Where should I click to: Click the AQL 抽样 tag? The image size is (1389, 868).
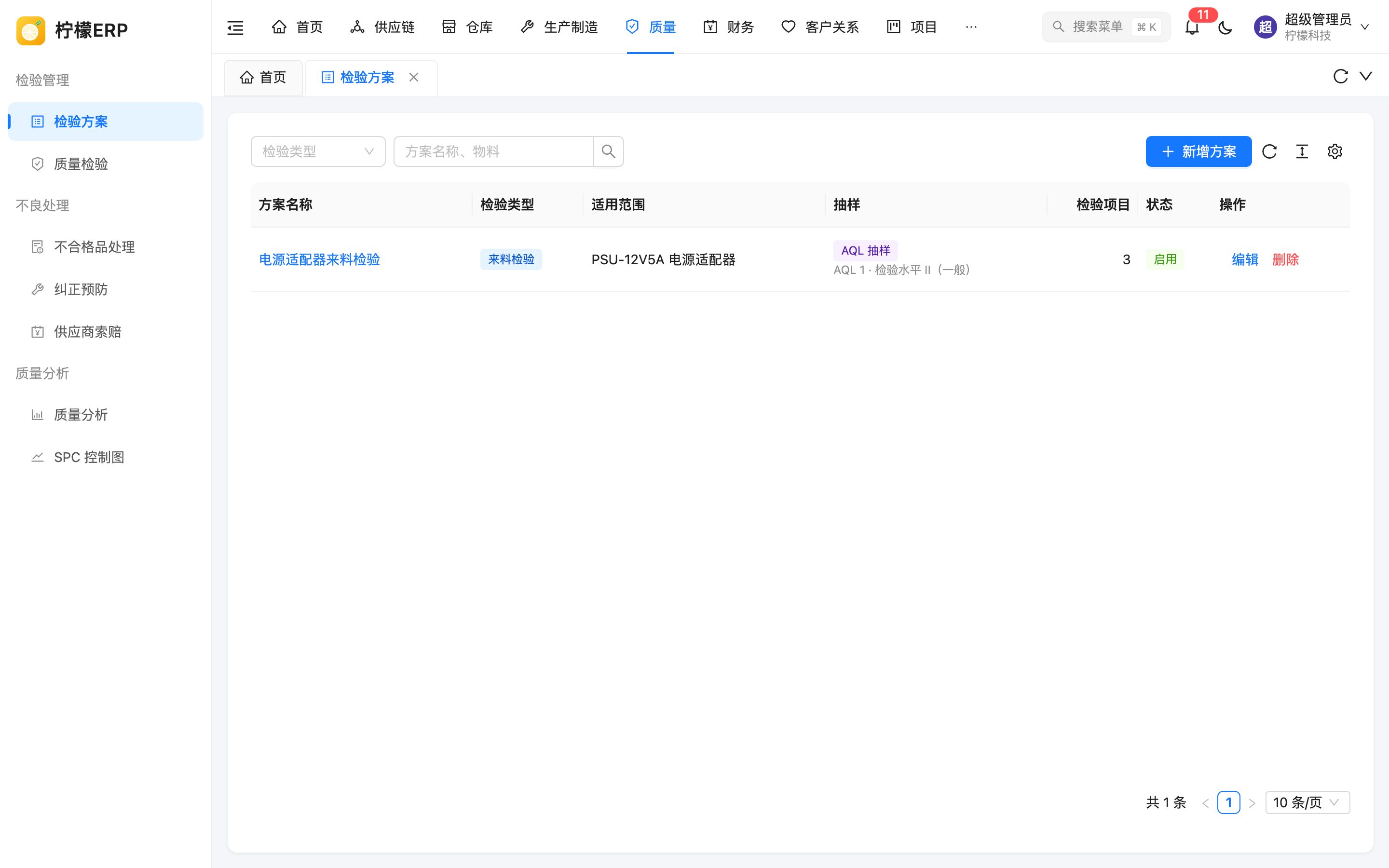click(x=866, y=250)
